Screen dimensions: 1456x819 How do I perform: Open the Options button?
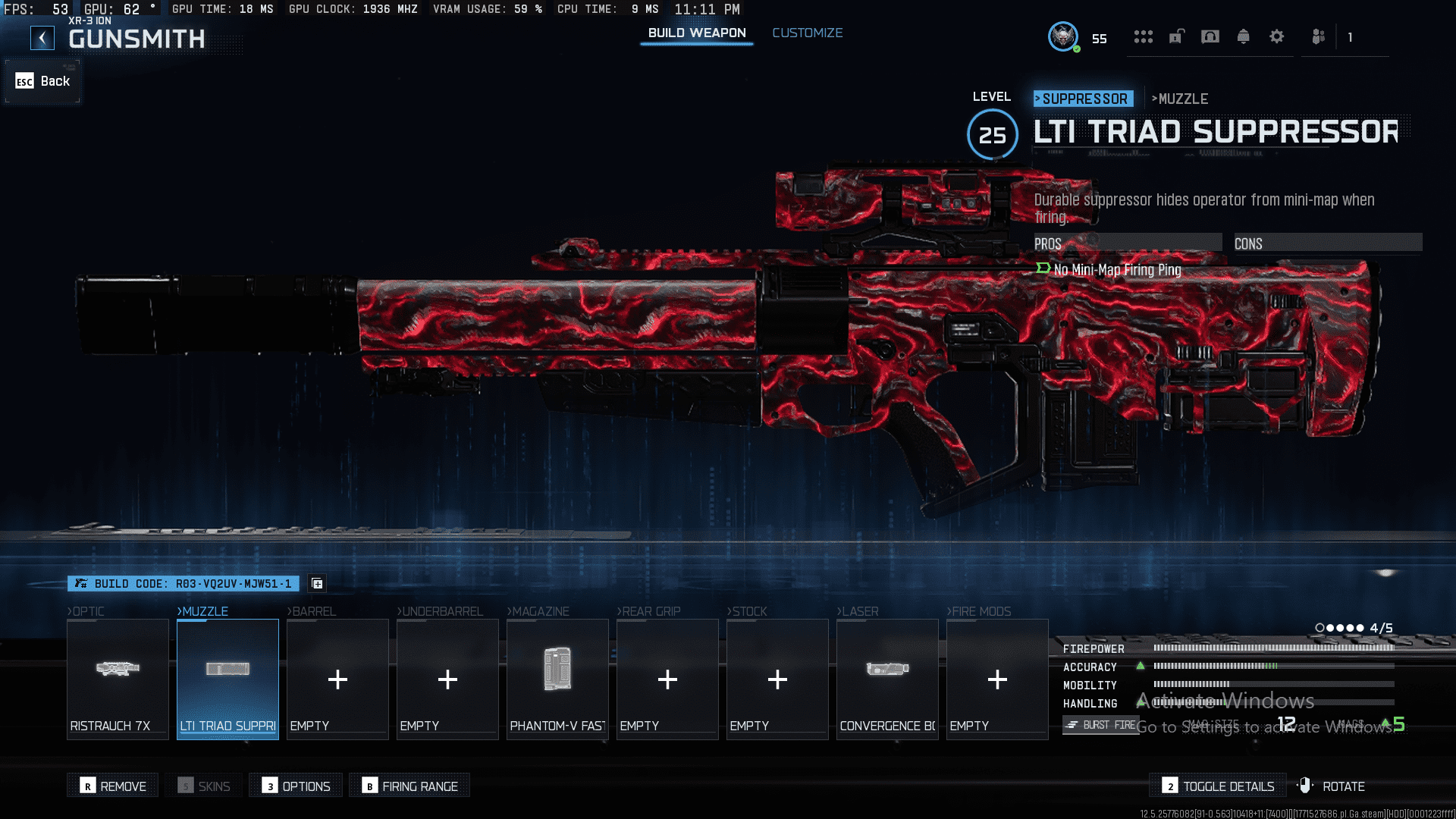pyautogui.click(x=296, y=786)
